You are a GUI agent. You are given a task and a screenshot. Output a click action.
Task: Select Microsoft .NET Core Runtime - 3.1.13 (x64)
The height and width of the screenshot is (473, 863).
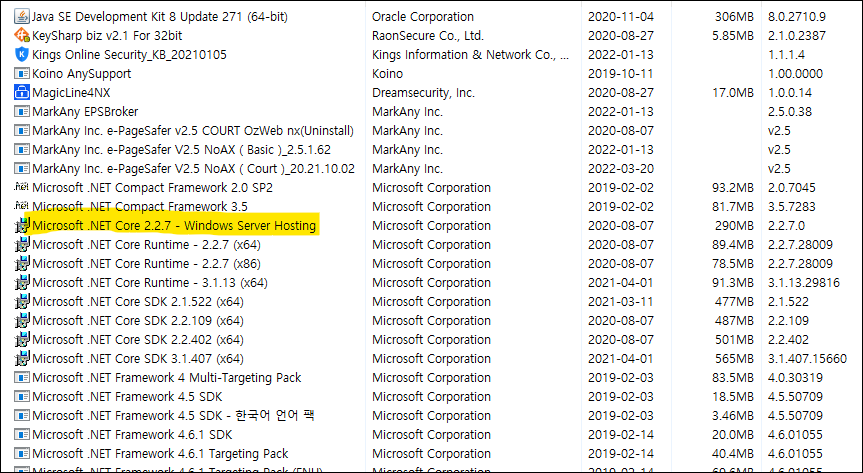pos(150,283)
